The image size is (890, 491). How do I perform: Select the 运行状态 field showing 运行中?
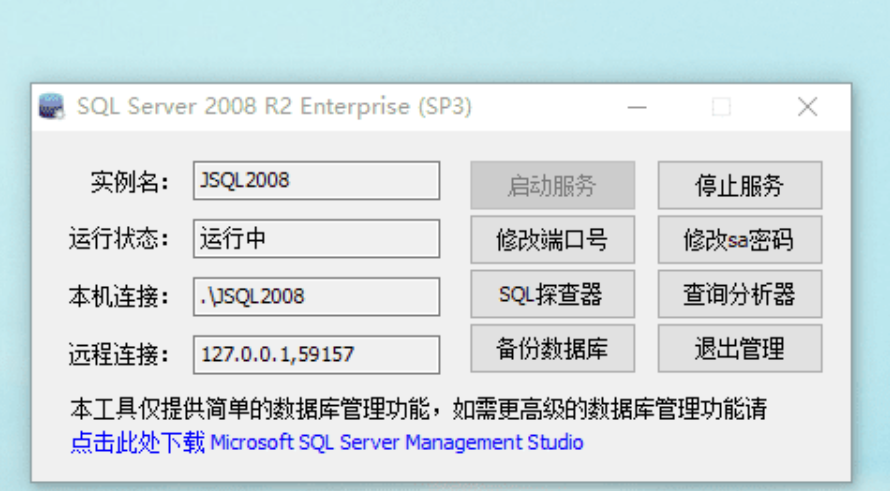(316, 238)
